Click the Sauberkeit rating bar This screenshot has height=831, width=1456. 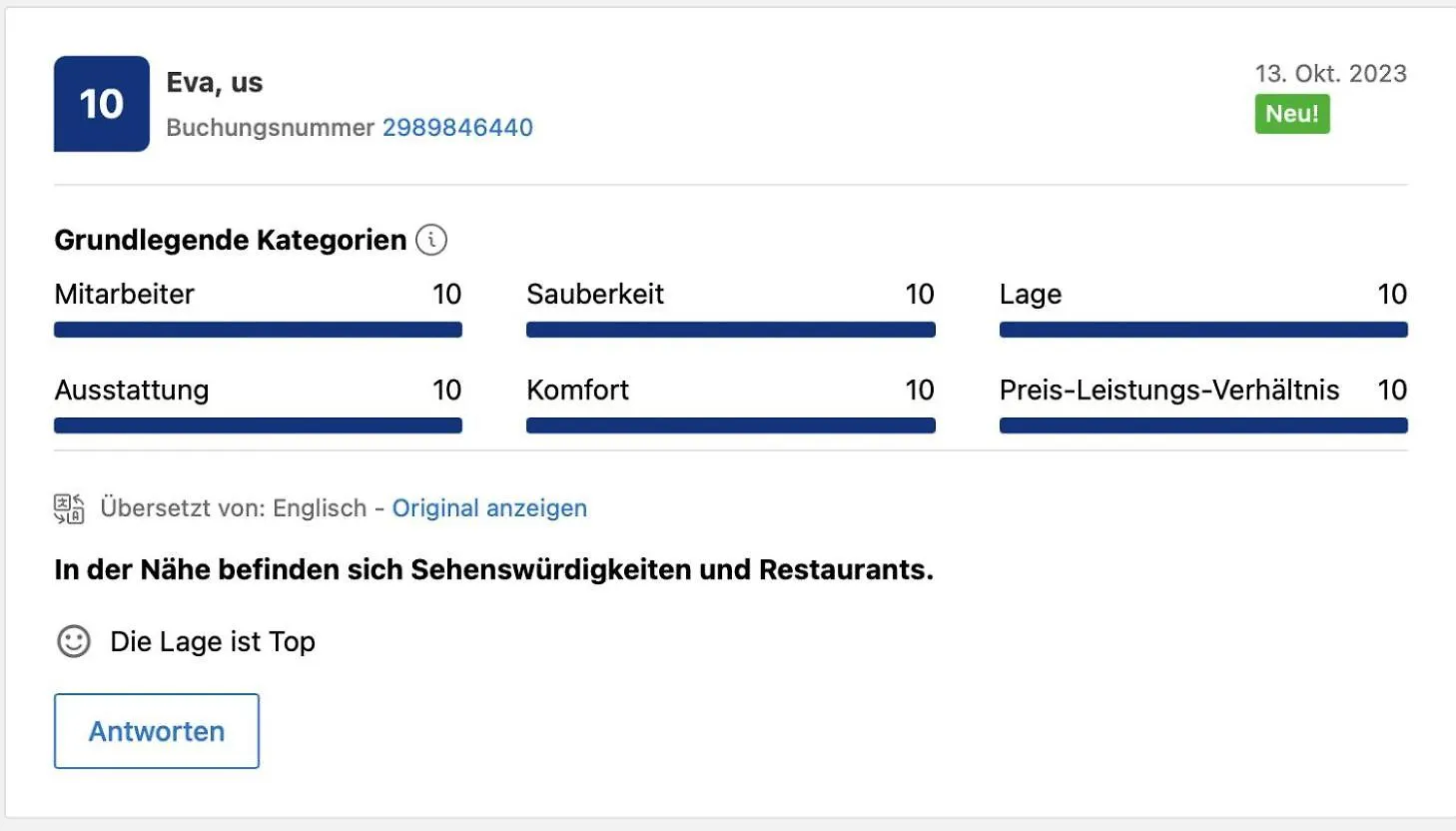pyautogui.click(x=731, y=330)
